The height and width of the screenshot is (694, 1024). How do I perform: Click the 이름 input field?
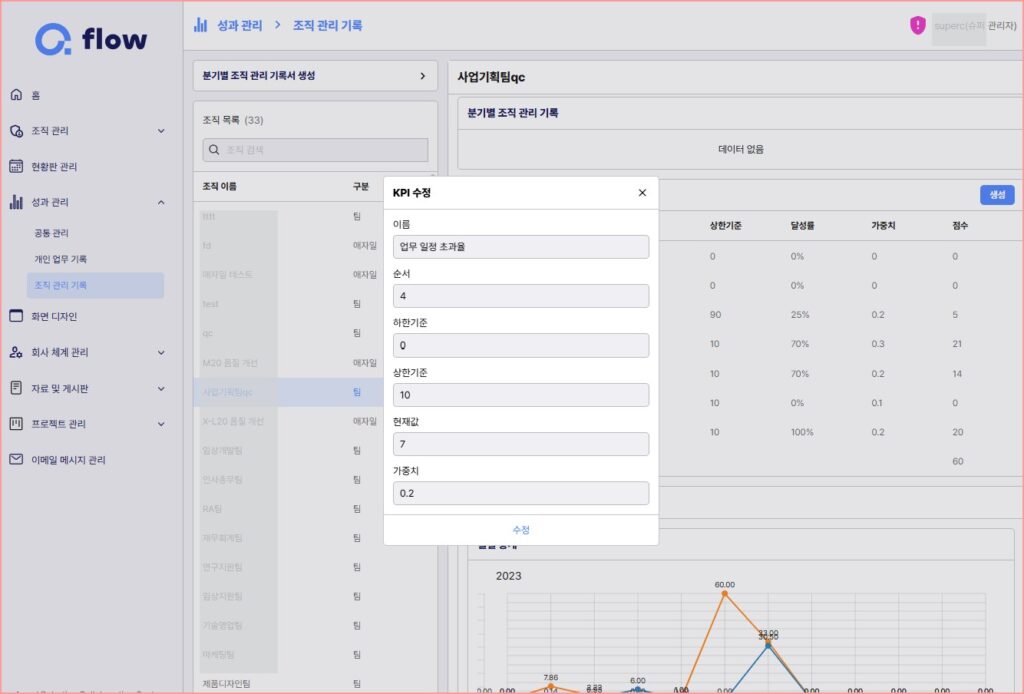click(520, 247)
